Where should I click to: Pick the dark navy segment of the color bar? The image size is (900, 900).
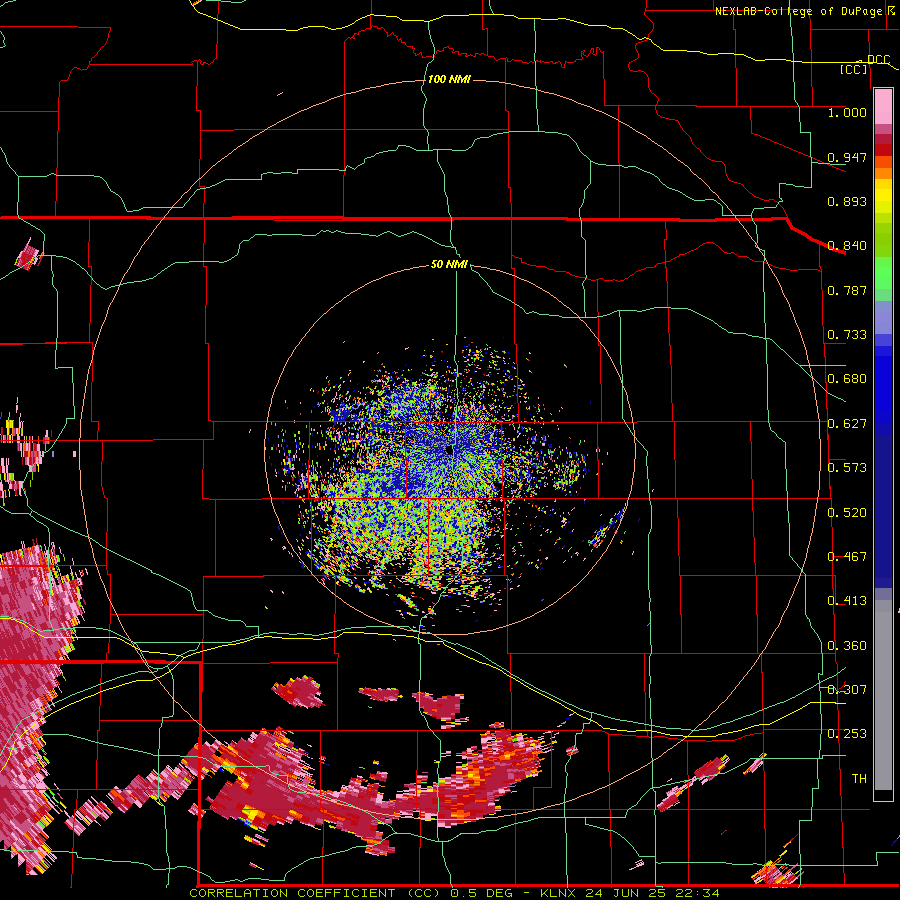[x=883, y=511]
